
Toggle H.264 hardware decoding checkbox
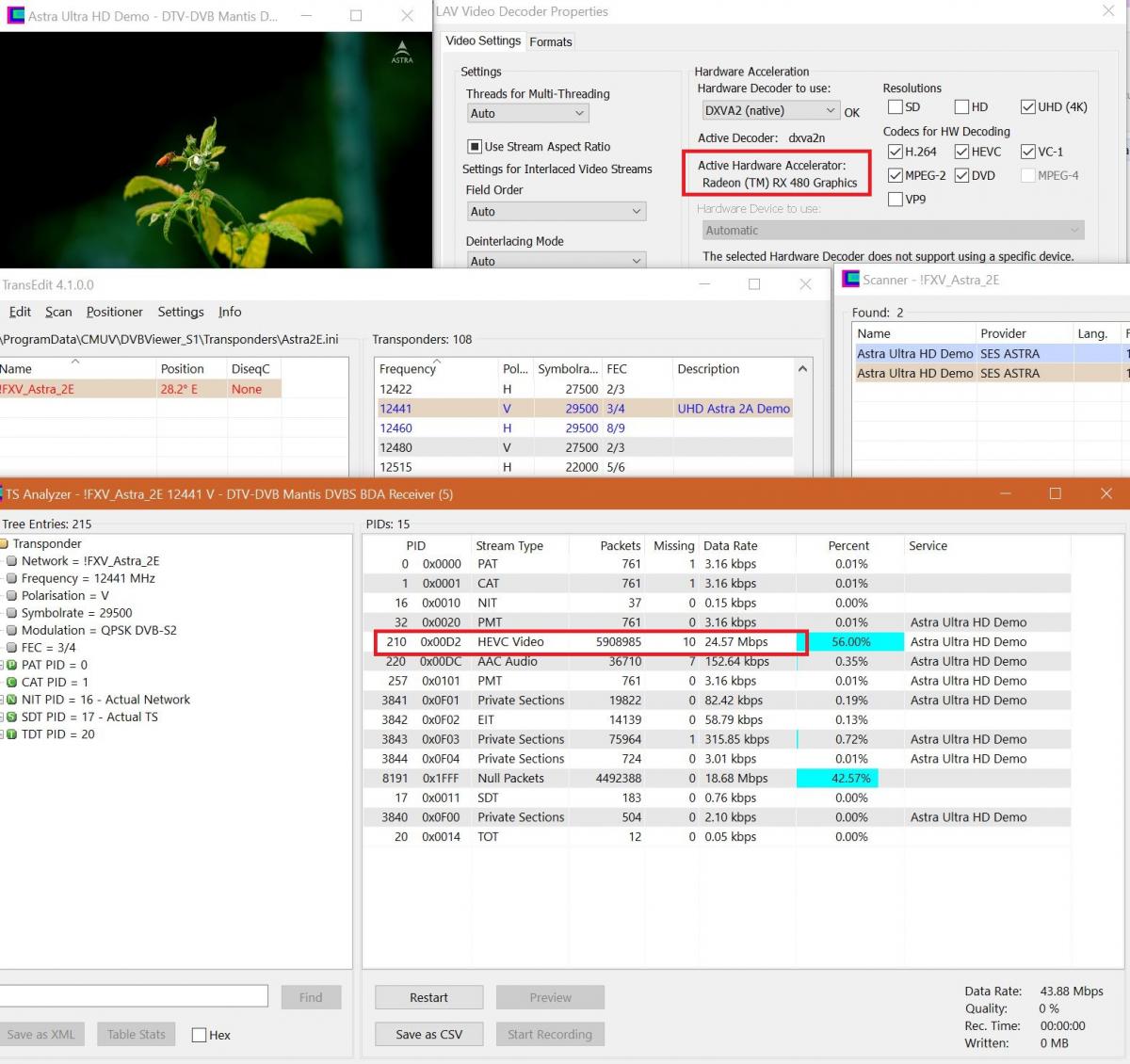896,152
